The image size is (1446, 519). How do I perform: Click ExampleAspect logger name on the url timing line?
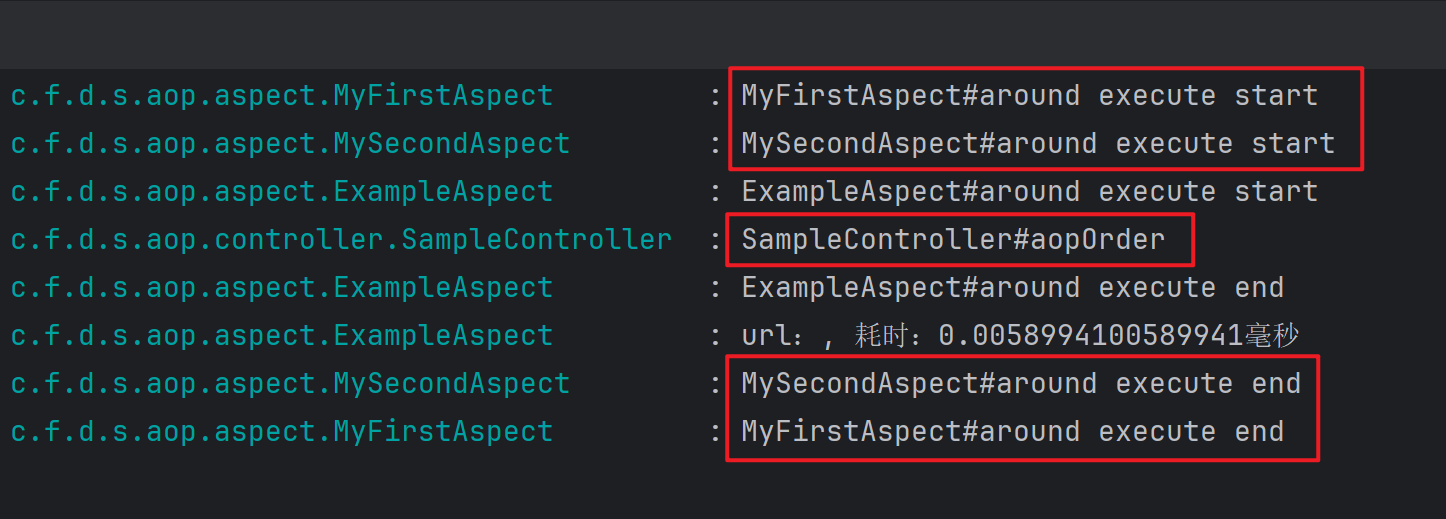click(282, 336)
